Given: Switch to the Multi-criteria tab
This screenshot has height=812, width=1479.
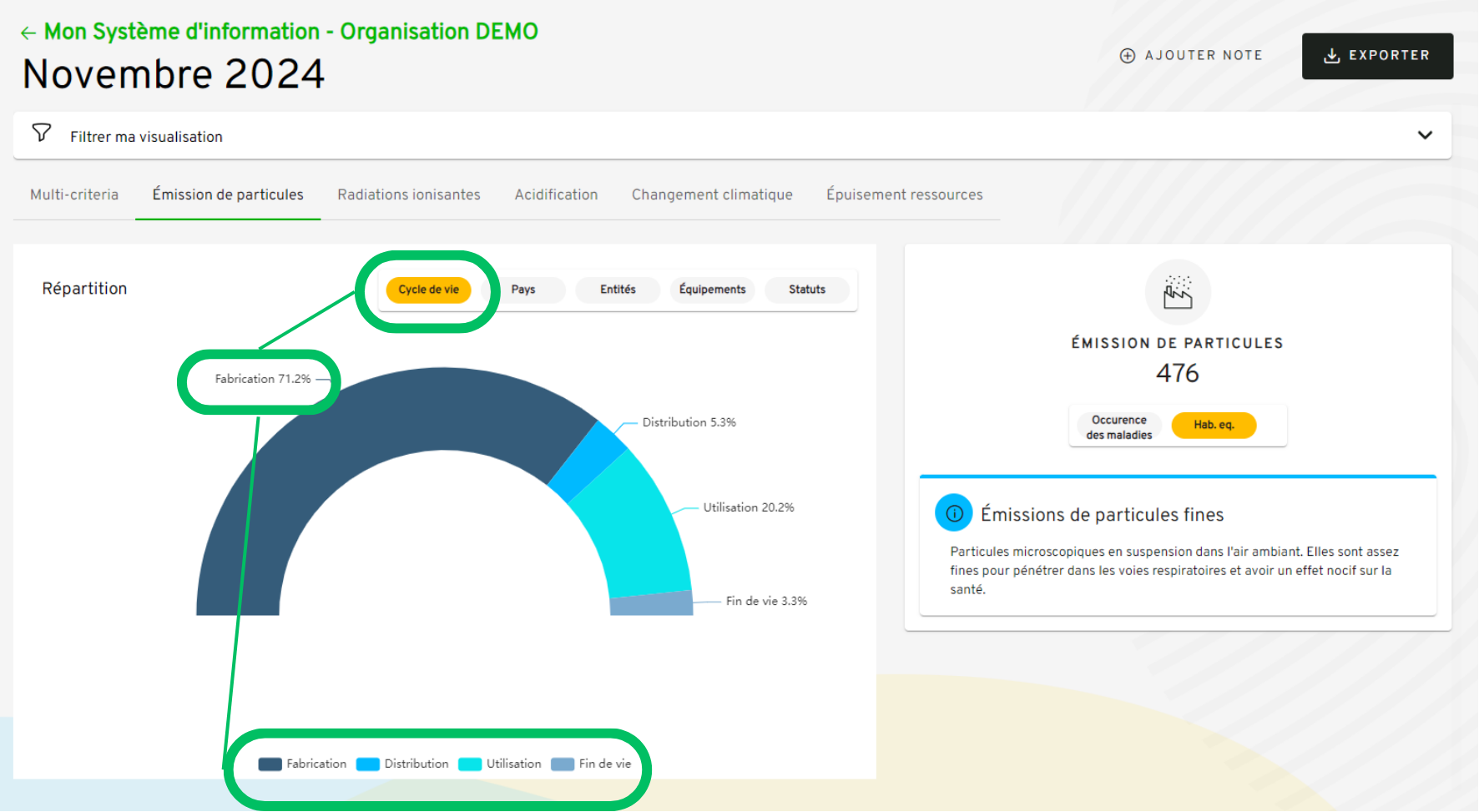Looking at the screenshot, I should coord(74,194).
